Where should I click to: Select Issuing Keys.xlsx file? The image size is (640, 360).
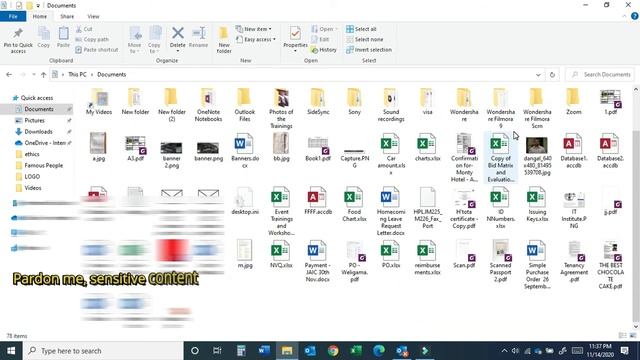pos(537,204)
